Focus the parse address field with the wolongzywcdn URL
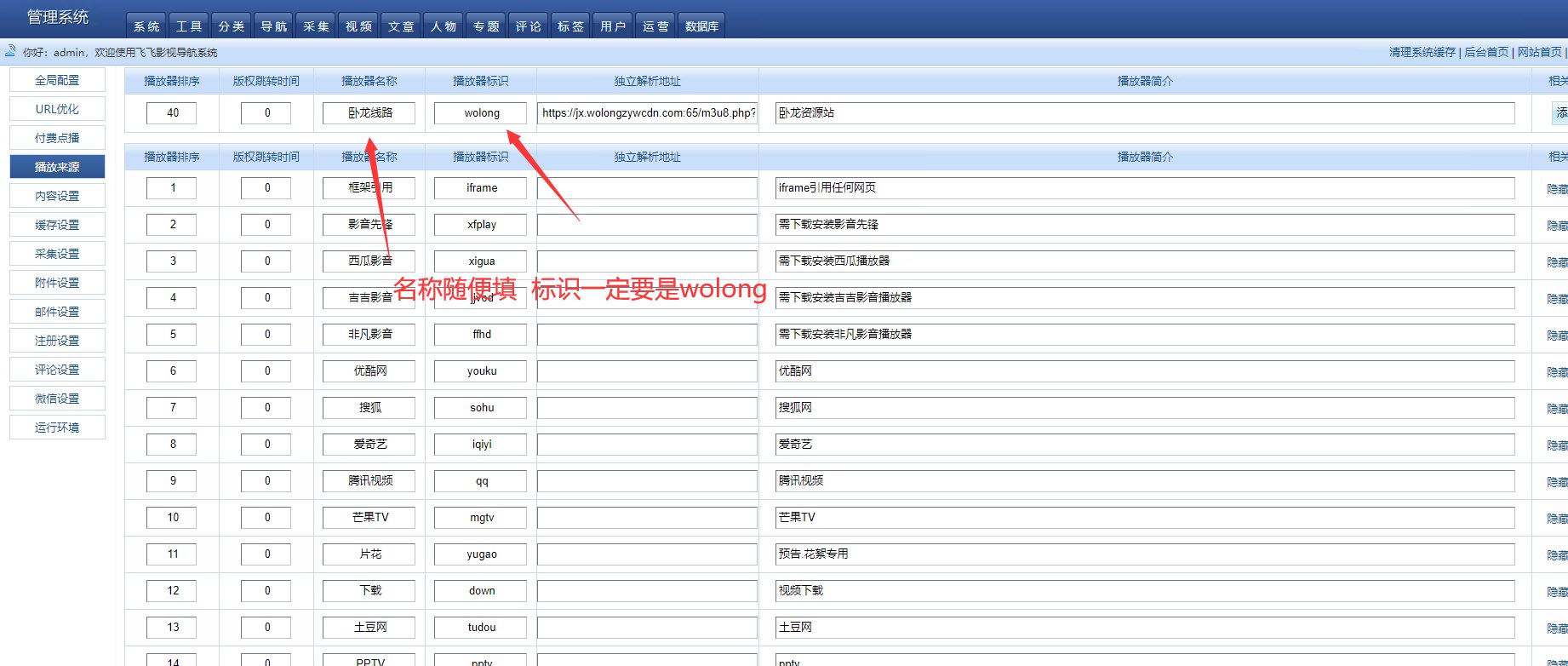 coord(647,113)
